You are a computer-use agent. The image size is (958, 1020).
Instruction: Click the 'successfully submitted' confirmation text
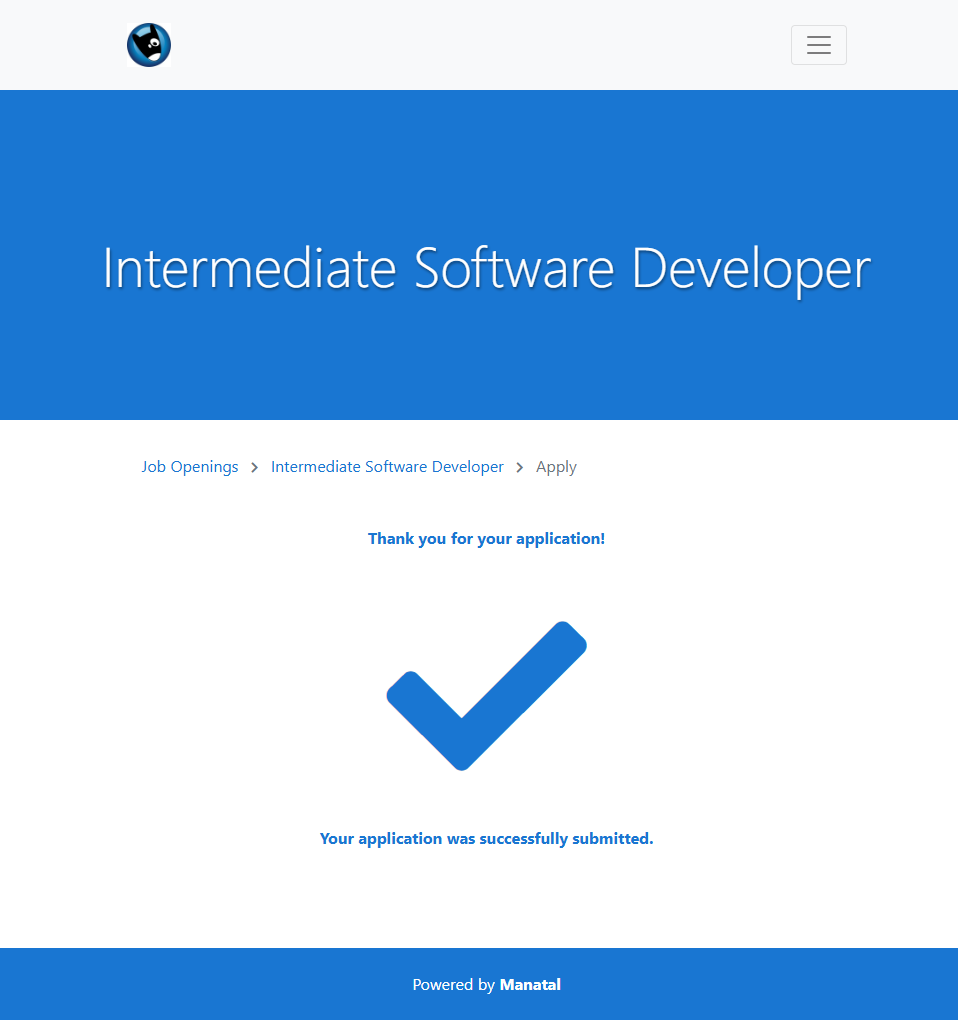coord(486,839)
